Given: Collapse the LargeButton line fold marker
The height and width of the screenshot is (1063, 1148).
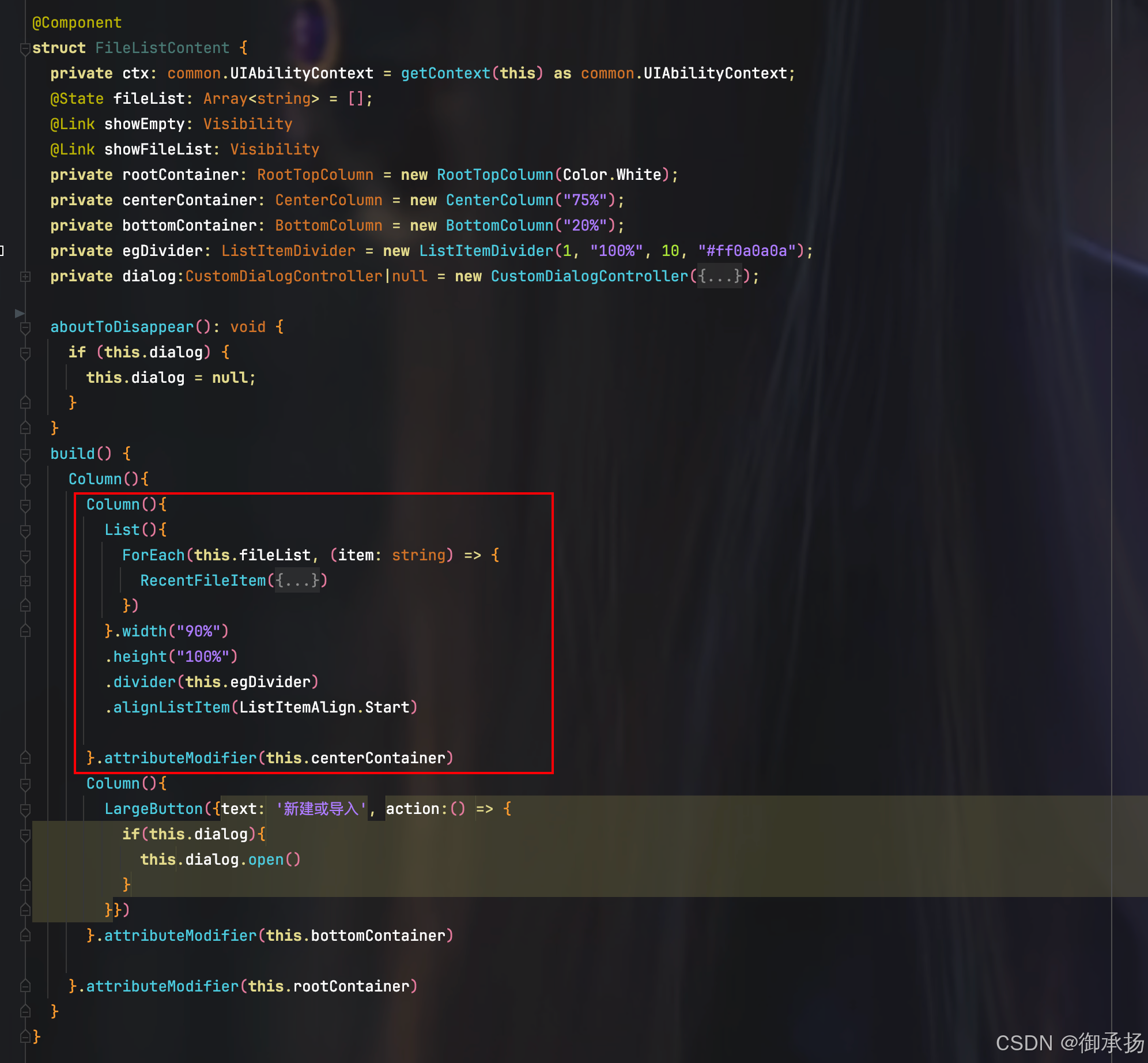Looking at the screenshot, I should click(25, 809).
